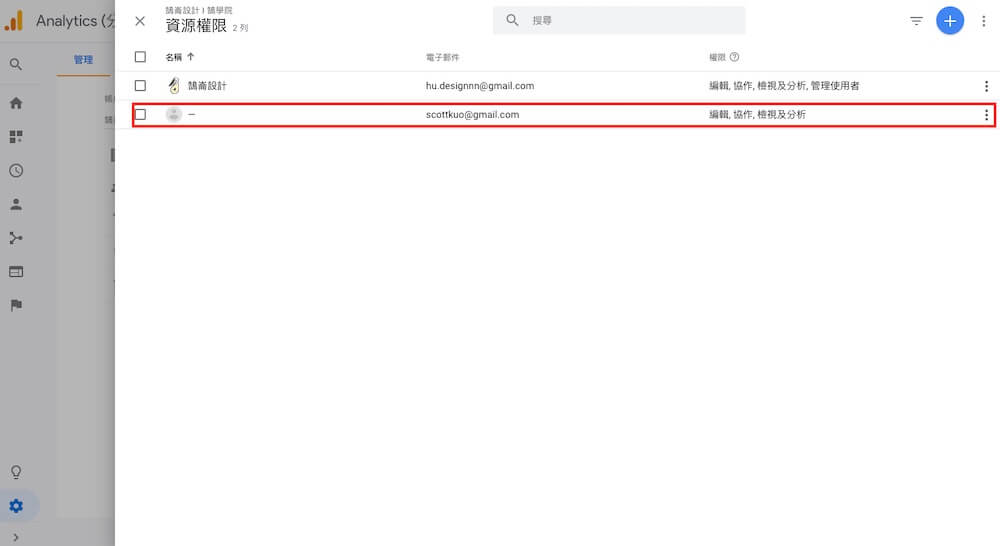Click the 鵠崙設計 name in first row
Image resolution: width=1000 pixels, height=546 pixels.
tap(207, 85)
